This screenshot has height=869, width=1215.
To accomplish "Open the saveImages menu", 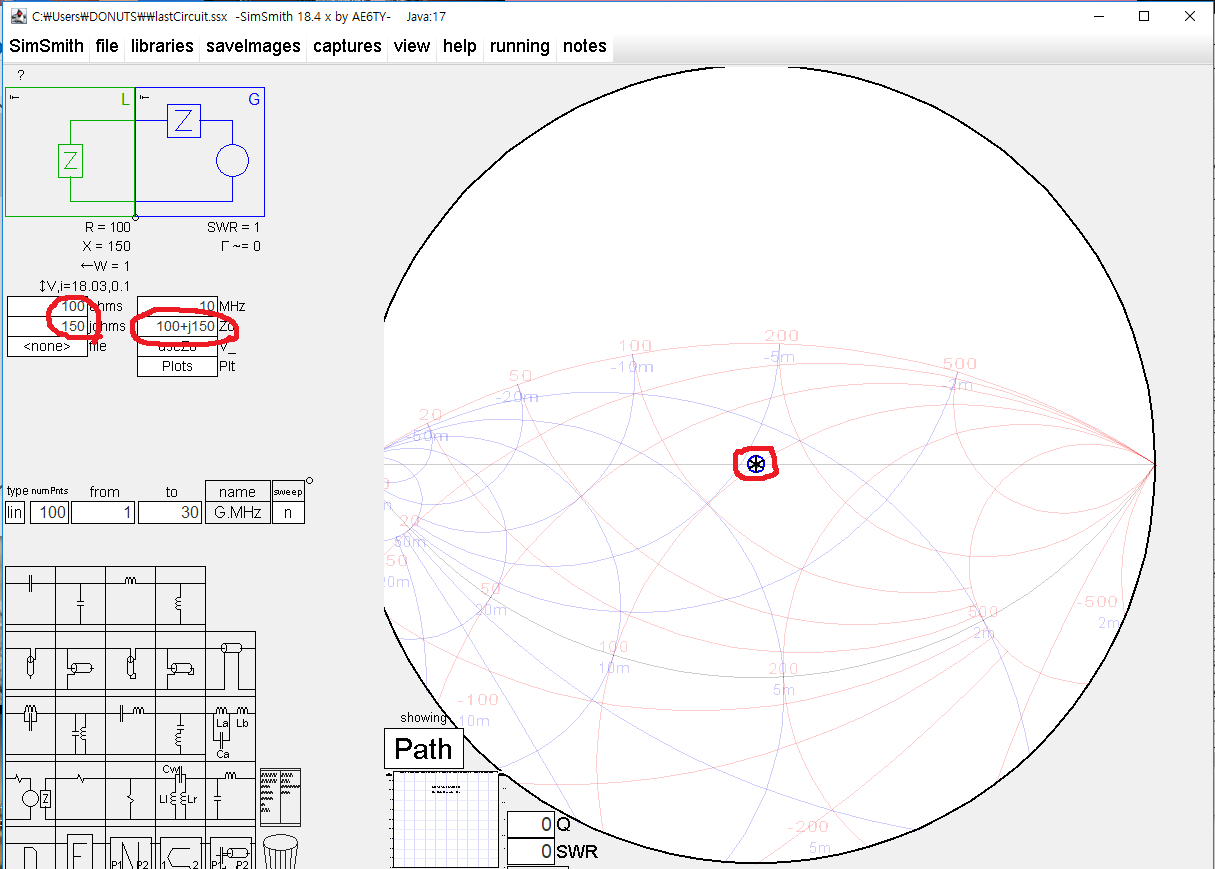I will click(254, 46).
